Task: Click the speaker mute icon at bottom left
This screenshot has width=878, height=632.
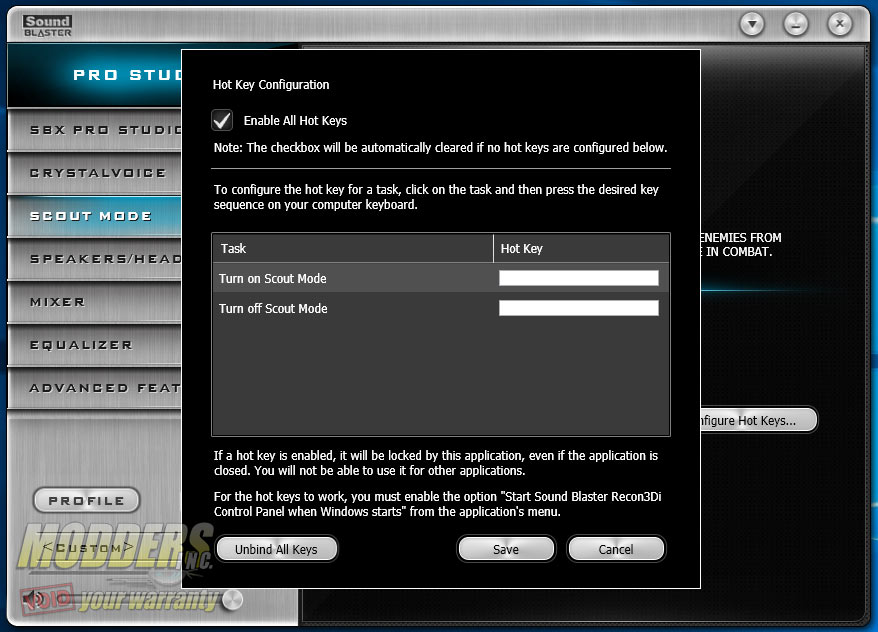Action: [35, 600]
